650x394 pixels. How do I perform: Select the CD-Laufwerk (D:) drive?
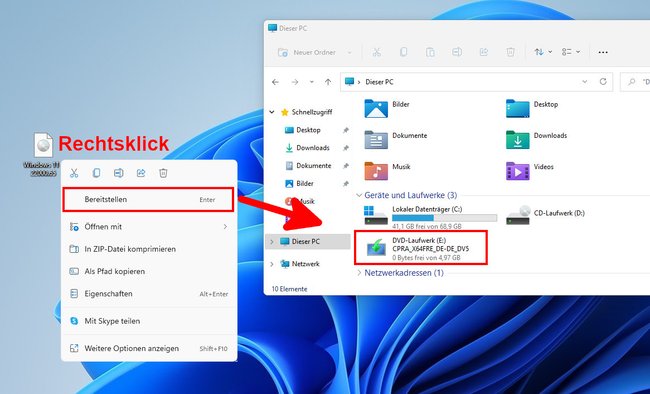click(546, 214)
